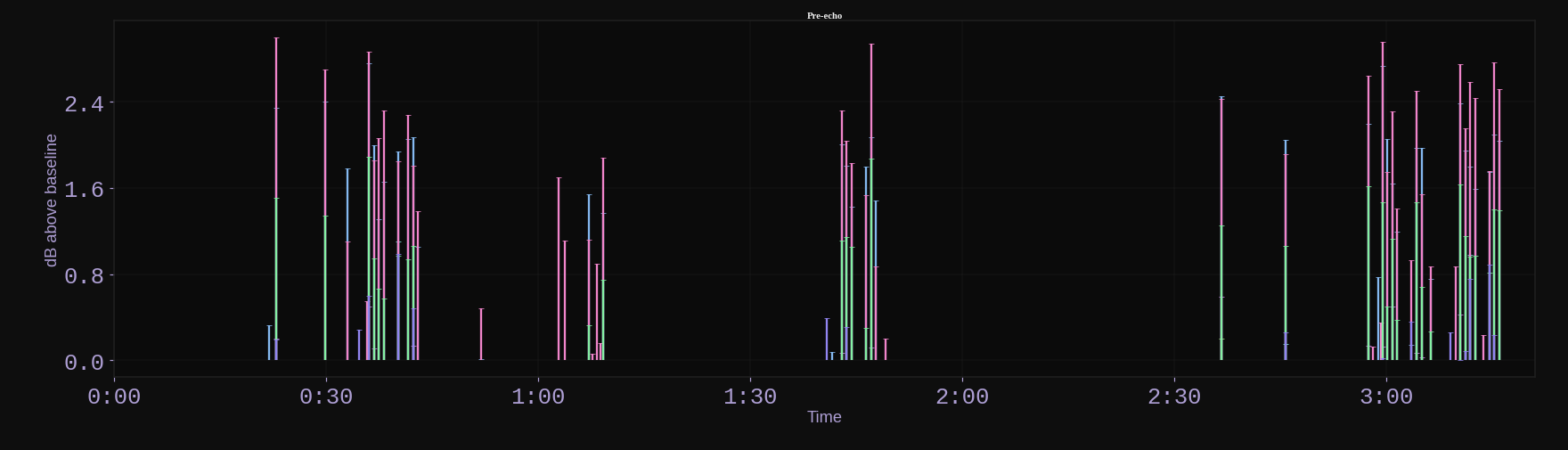1568x450 pixels.
Task: Click the 1:30 time tick label
Action: coord(750,397)
